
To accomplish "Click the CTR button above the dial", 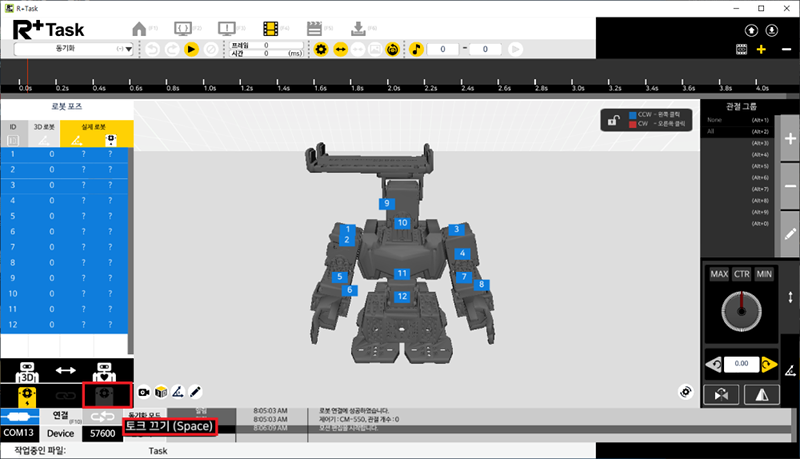I will pyautogui.click(x=741, y=274).
